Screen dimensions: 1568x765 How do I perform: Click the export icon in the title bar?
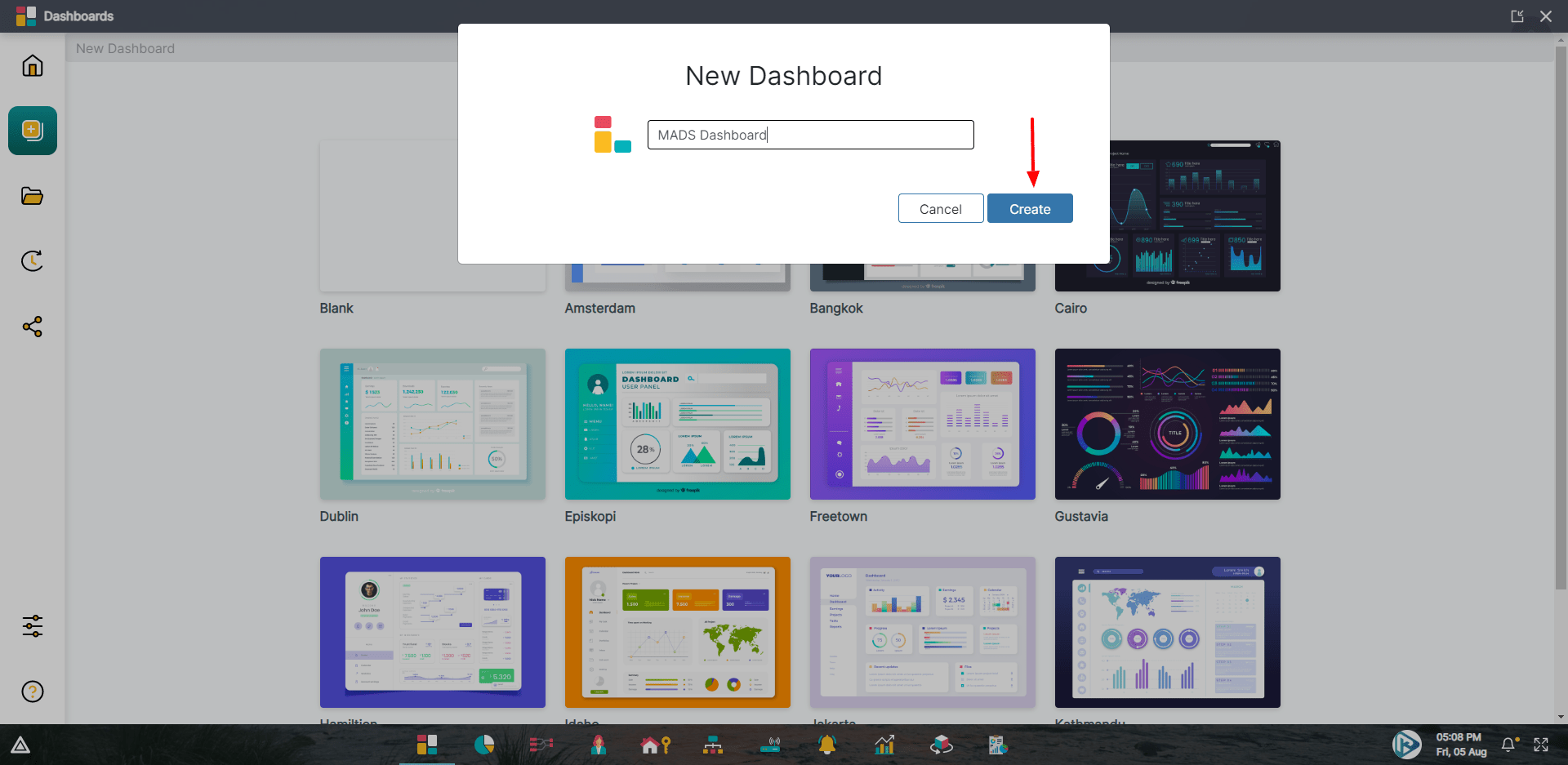pos(1517,16)
